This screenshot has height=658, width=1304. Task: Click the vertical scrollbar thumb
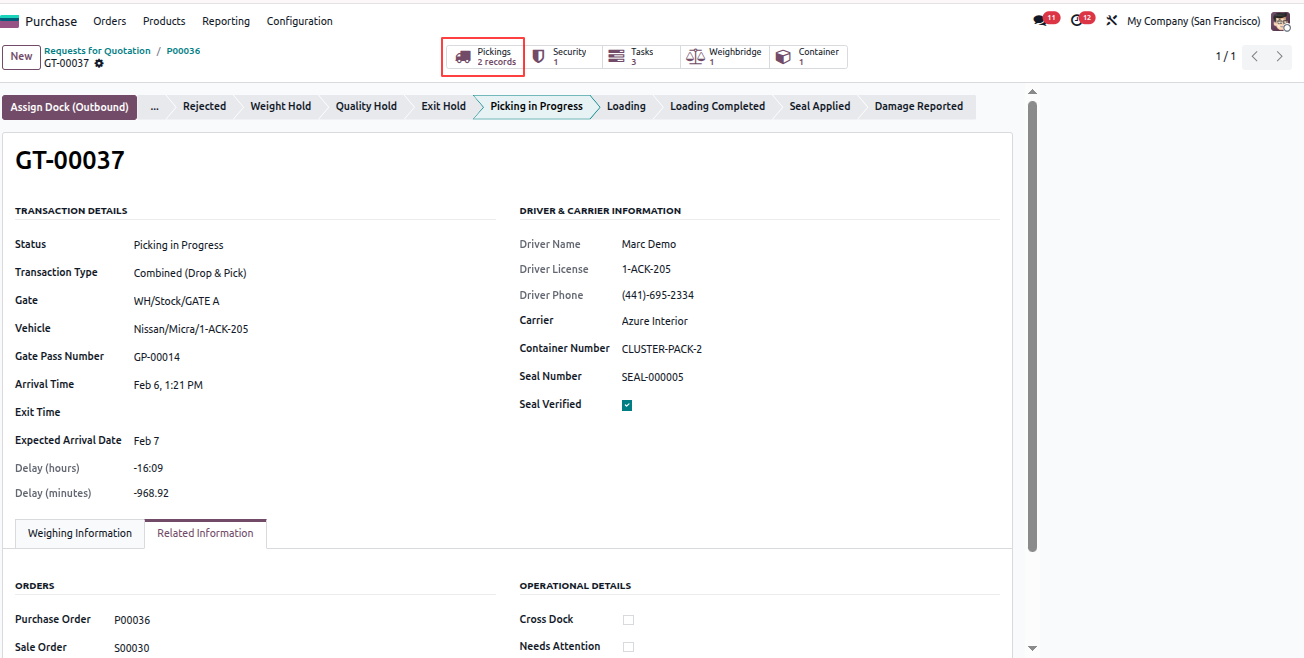pyautogui.click(x=1033, y=325)
